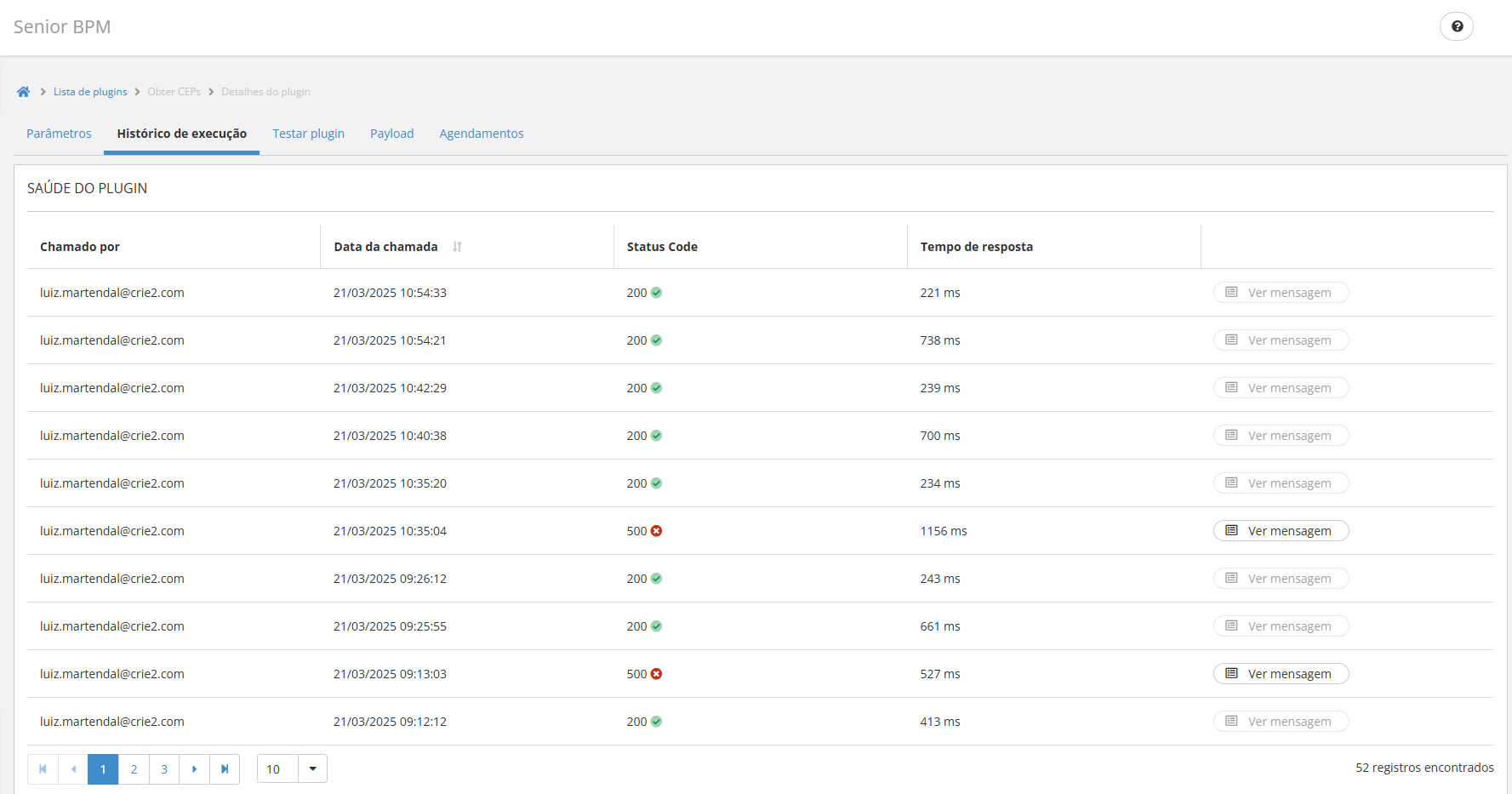Click the date 21/03/2025 10:54:33
Screen dimensions: 1512x794
pos(390,293)
